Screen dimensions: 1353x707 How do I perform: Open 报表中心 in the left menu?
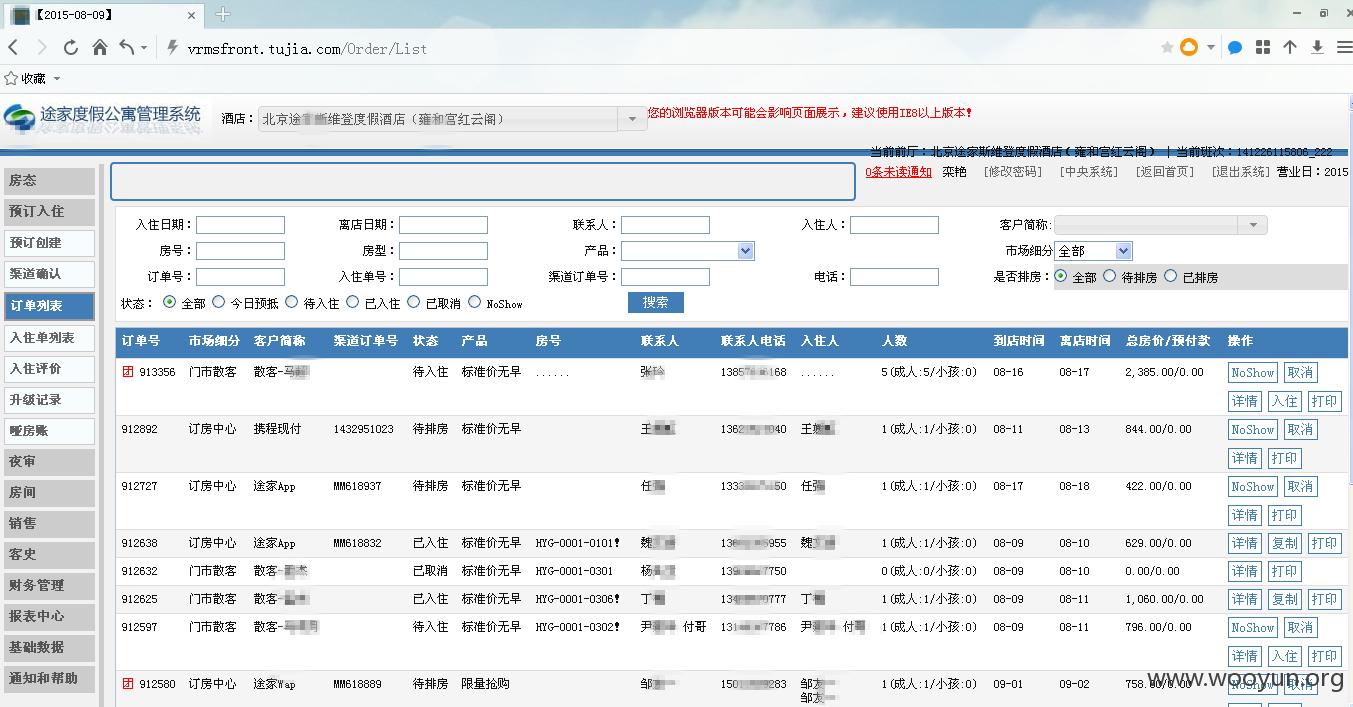tap(49, 616)
